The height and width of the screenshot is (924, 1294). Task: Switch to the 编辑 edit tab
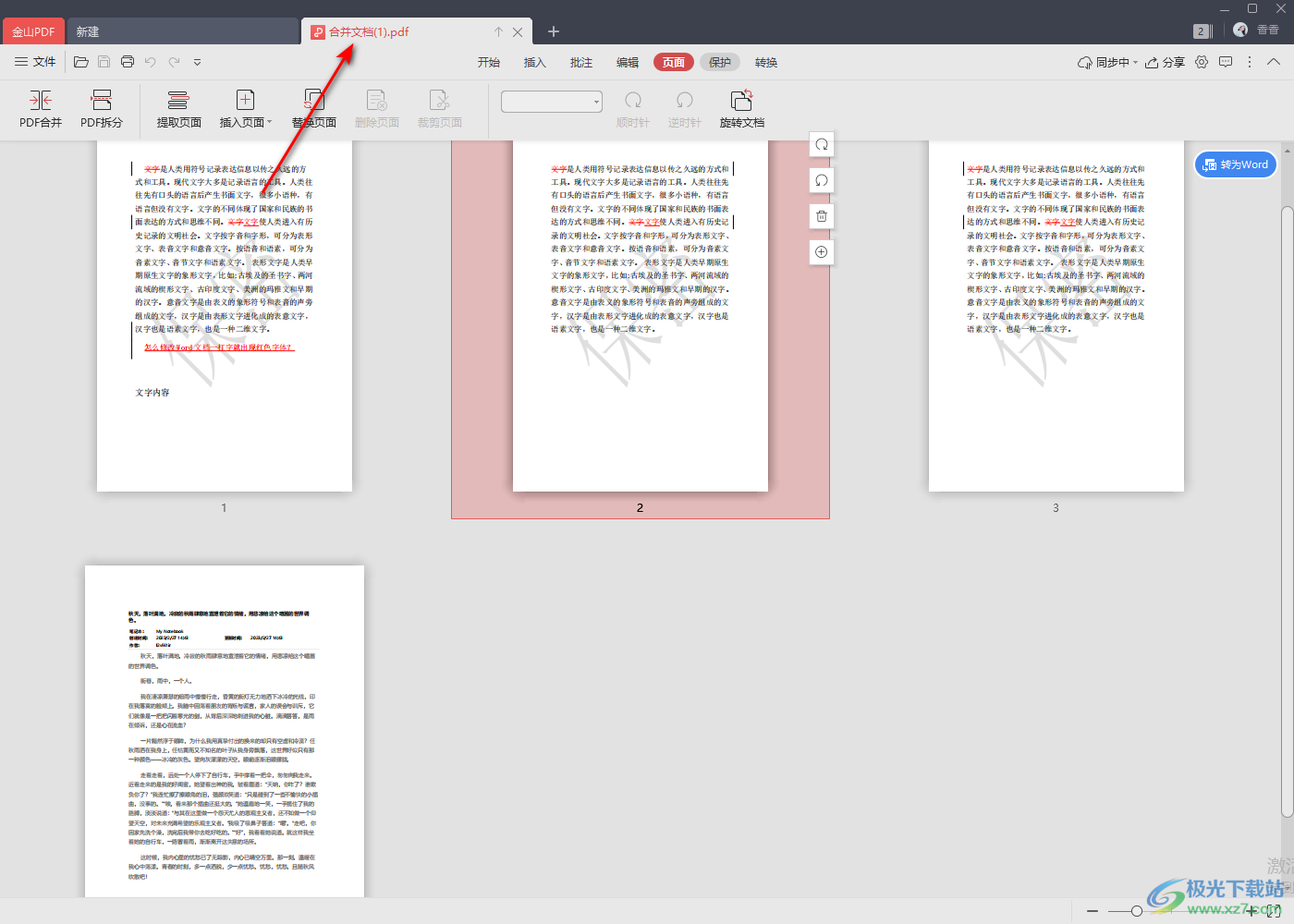[628, 62]
